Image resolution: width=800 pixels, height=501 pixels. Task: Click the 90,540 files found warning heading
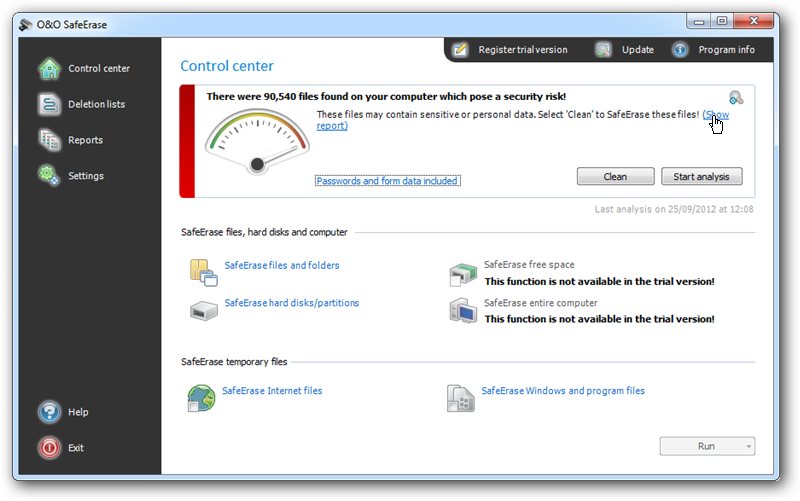click(386, 96)
